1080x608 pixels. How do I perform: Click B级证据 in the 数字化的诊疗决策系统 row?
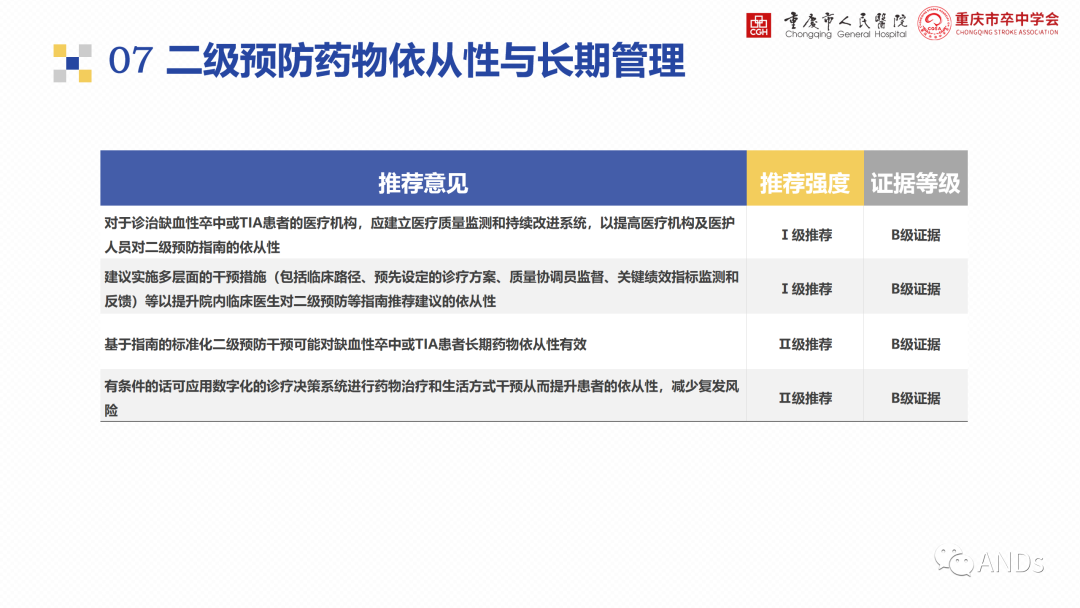pos(915,398)
